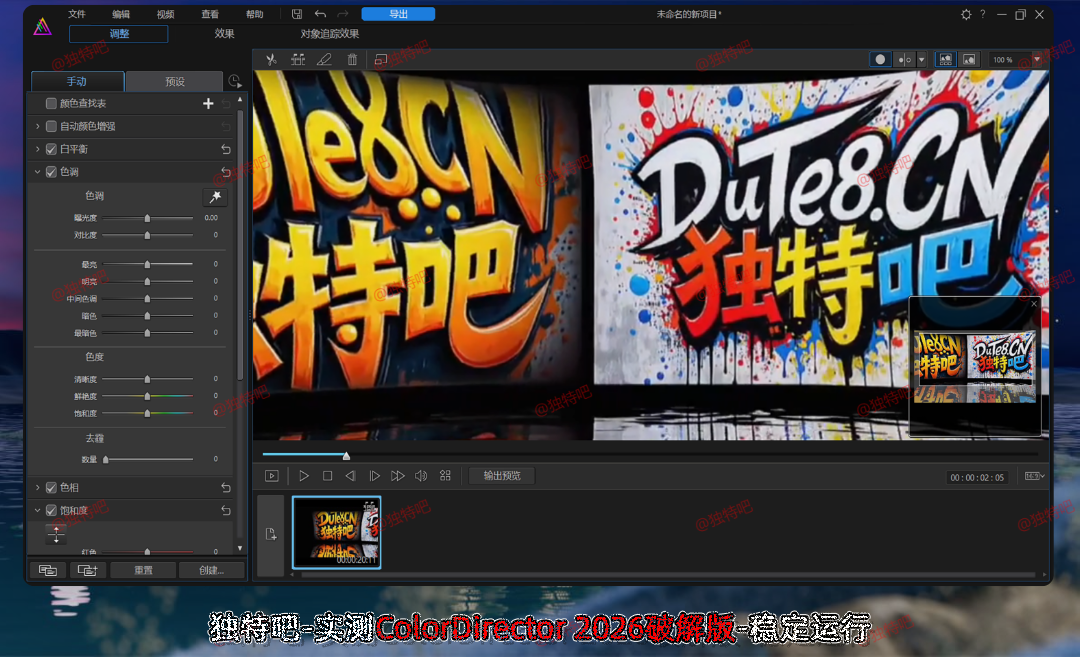
Task: Collapse the 饱和度 section
Action: pyautogui.click(x=37, y=510)
